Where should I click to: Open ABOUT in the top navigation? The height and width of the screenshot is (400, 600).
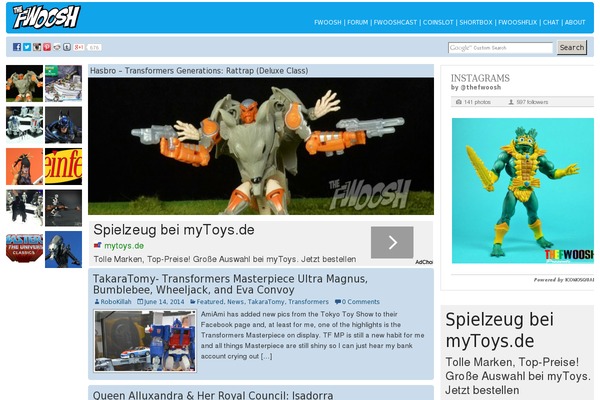(x=575, y=22)
